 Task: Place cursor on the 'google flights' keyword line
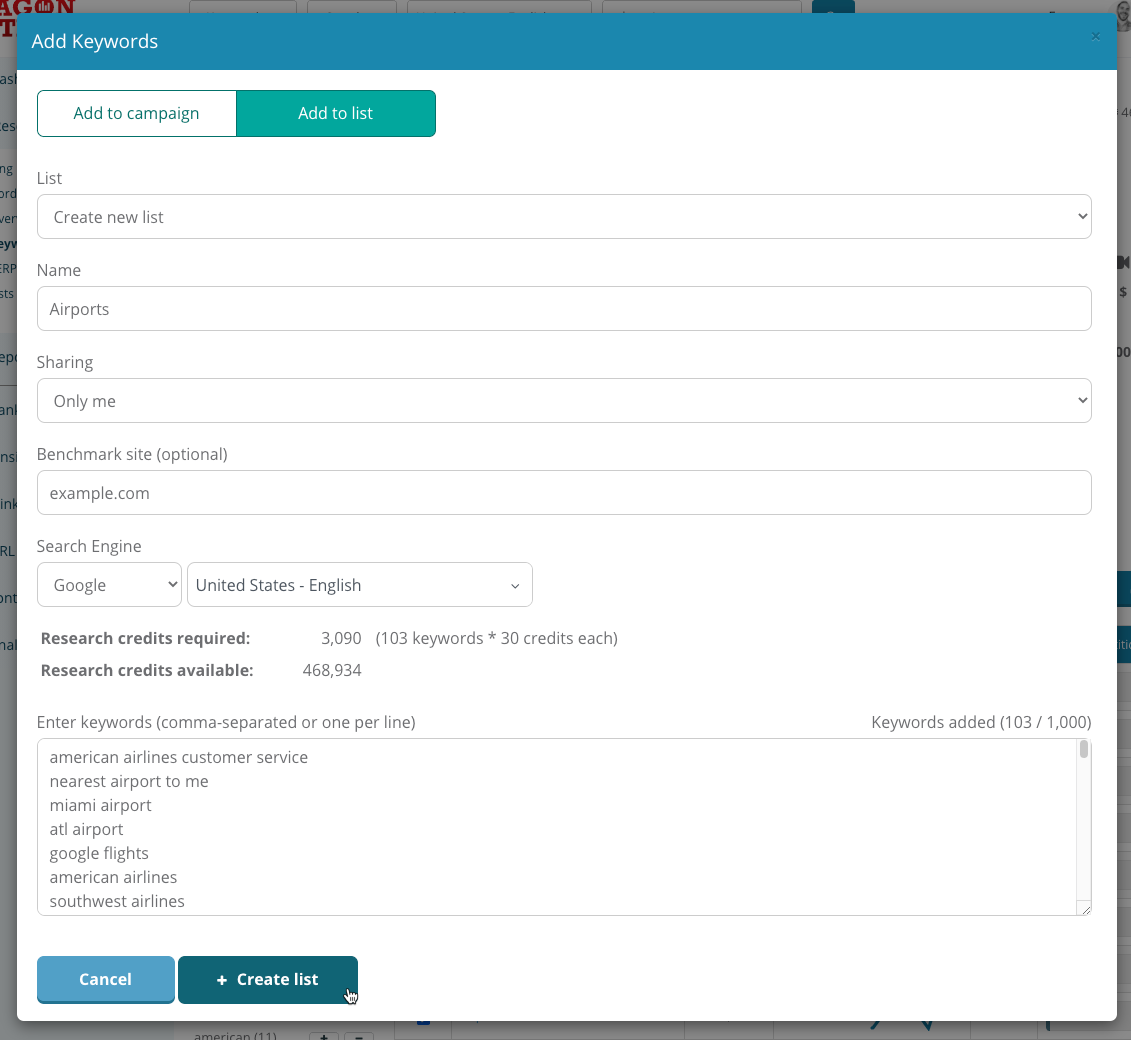(x=99, y=853)
